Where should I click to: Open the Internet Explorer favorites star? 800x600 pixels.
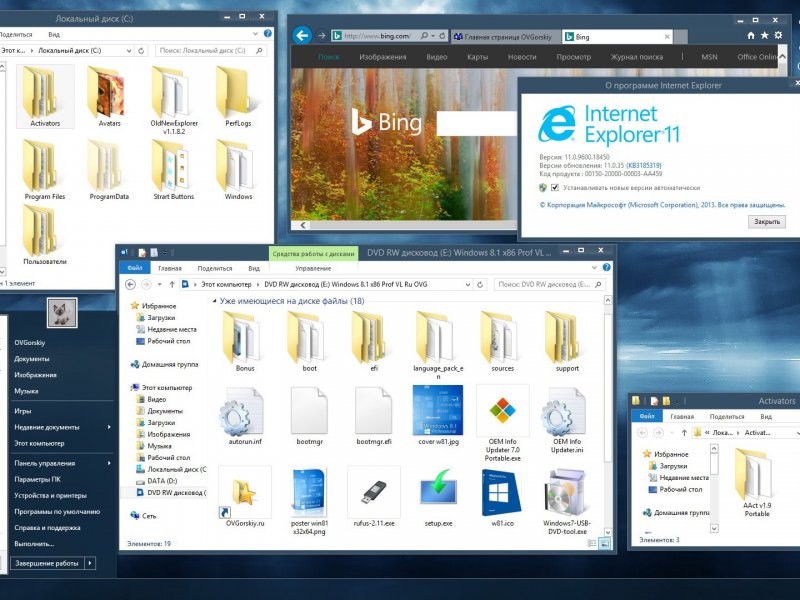tap(764, 35)
